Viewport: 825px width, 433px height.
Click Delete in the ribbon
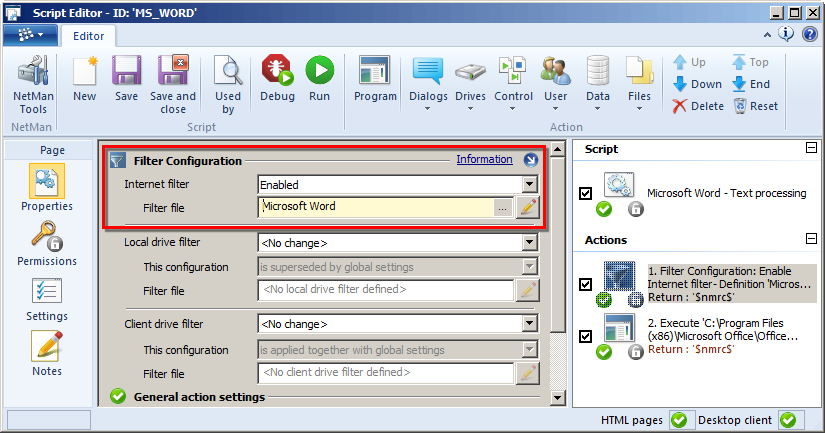(x=698, y=106)
